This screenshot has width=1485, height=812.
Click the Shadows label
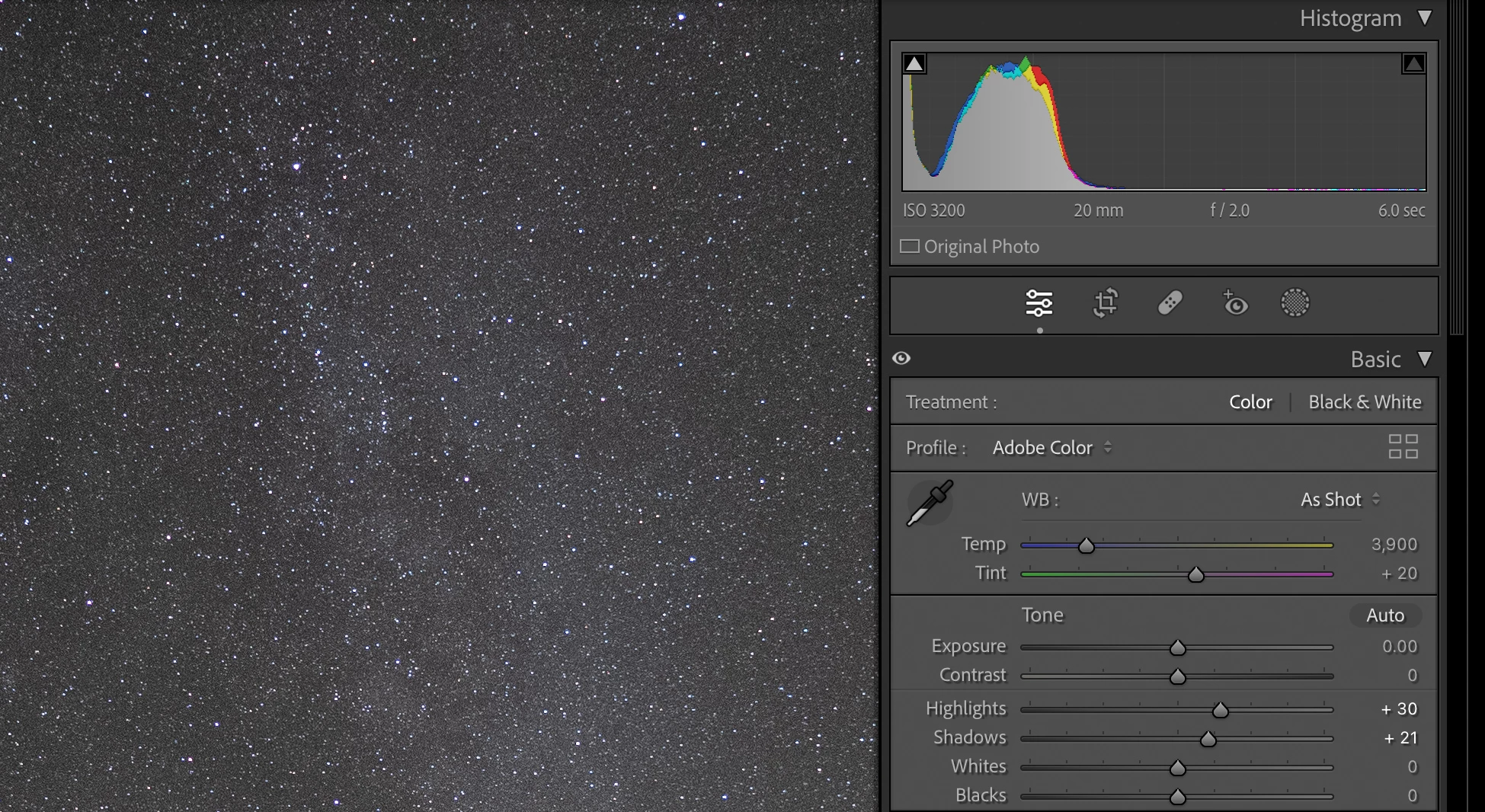[970, 737]
